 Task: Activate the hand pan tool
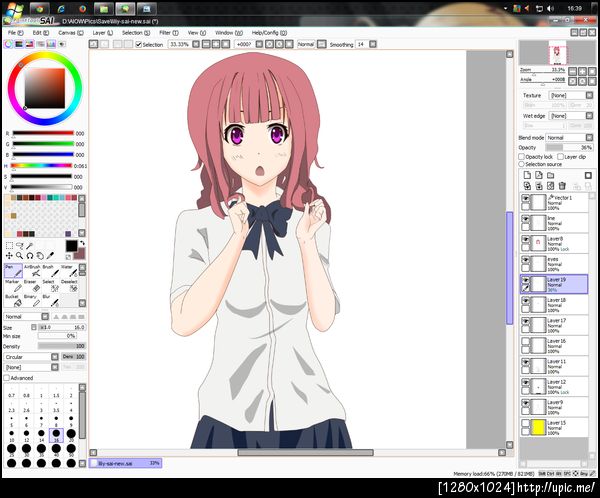[x=40, y=256]
